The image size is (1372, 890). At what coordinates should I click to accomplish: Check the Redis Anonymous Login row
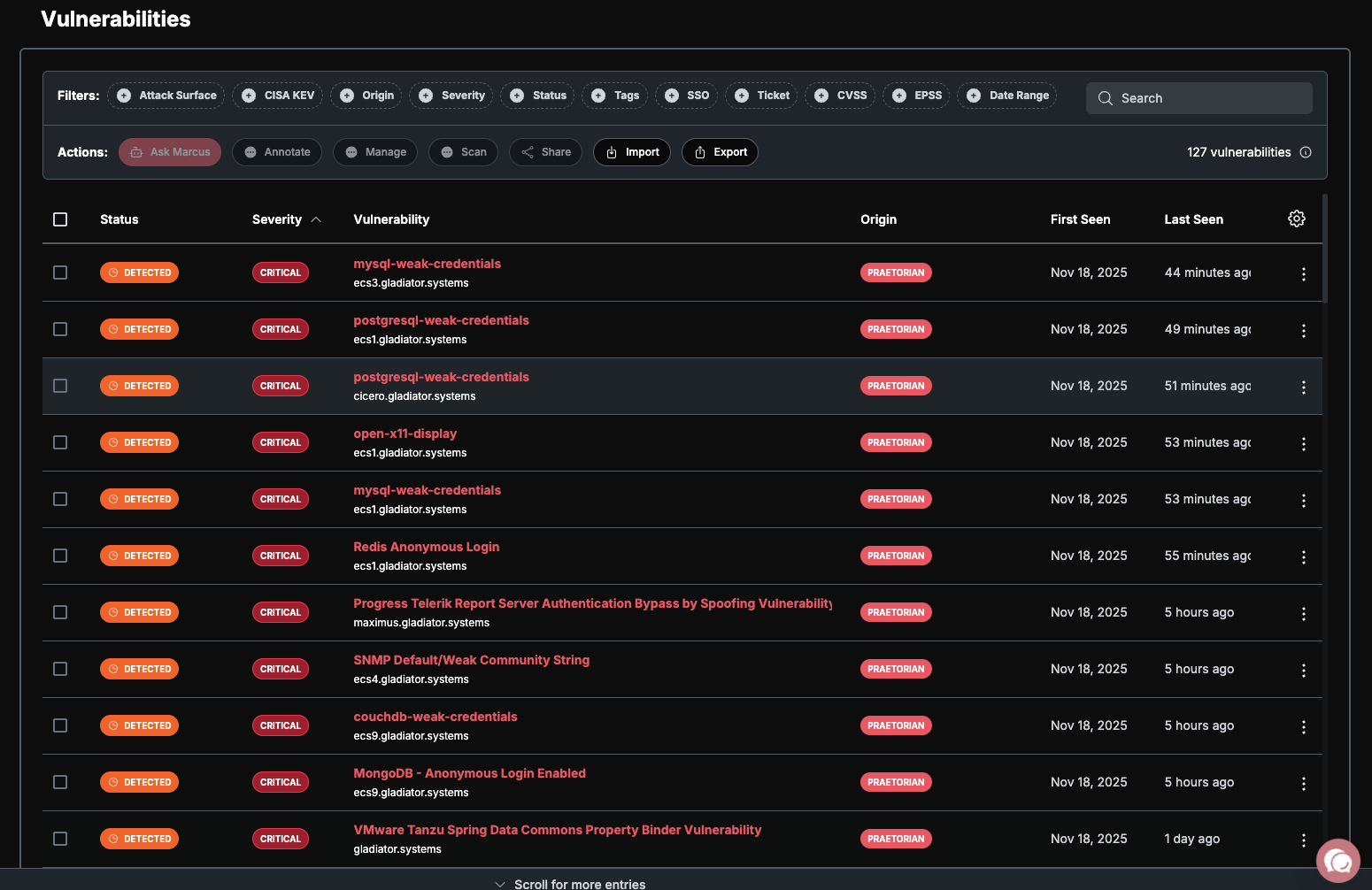point(60,556)
